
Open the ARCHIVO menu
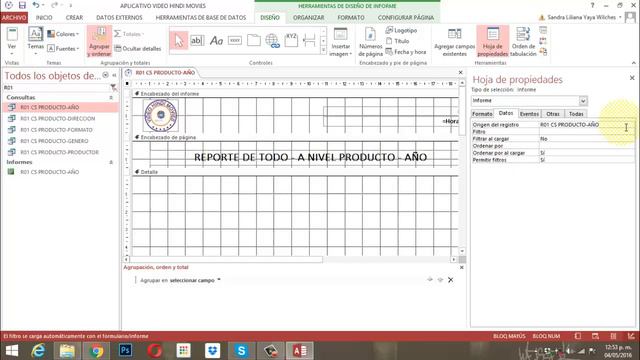14,18
